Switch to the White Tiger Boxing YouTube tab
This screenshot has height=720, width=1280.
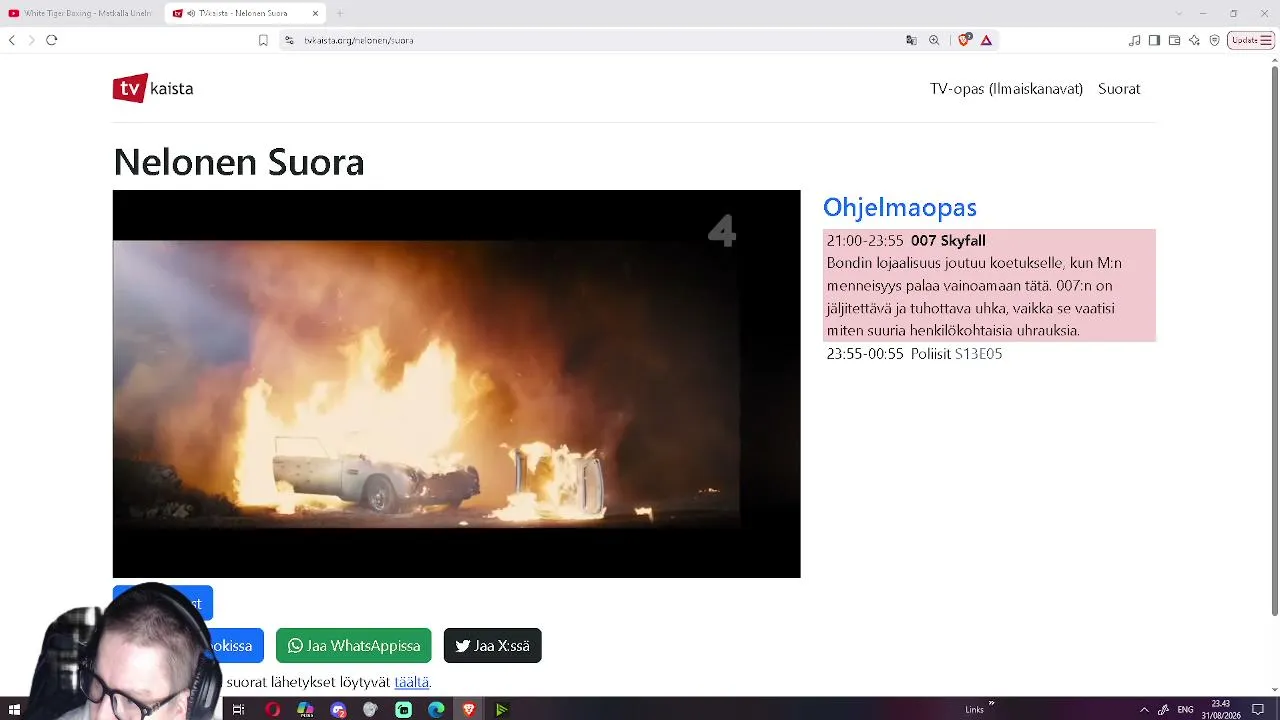82,13
